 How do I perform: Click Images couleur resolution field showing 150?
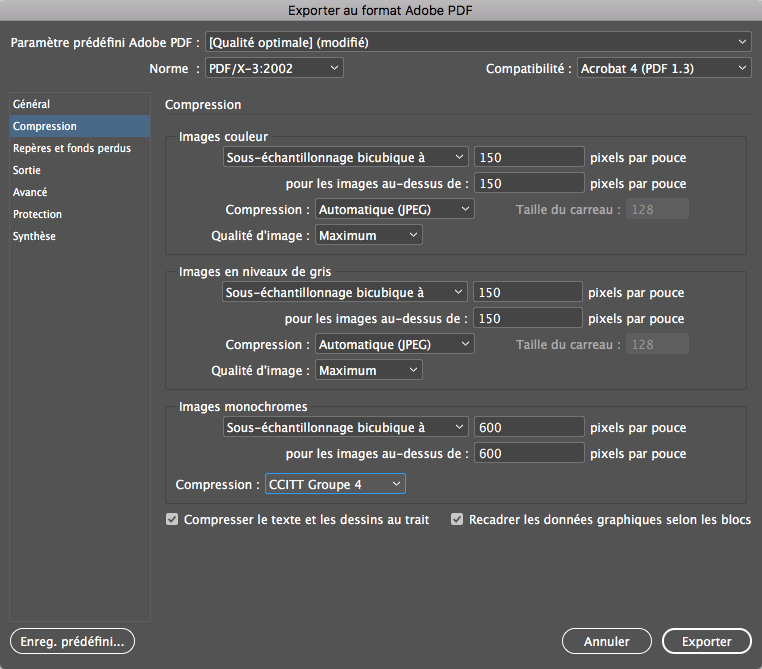point(528,157)
